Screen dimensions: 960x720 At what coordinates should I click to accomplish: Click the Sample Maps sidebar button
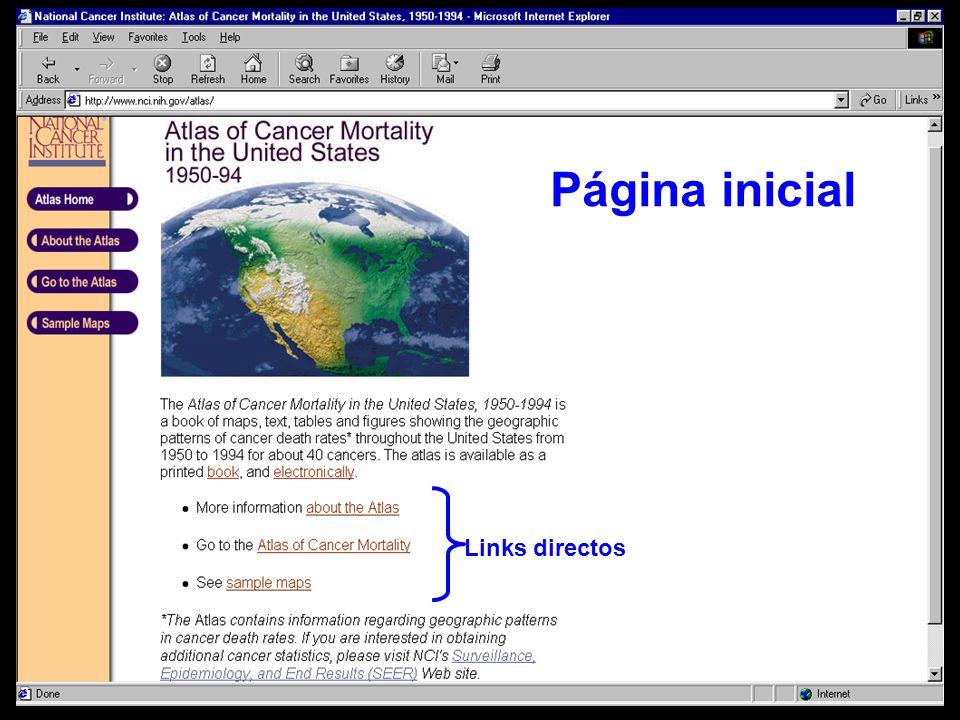click(83, 323)
